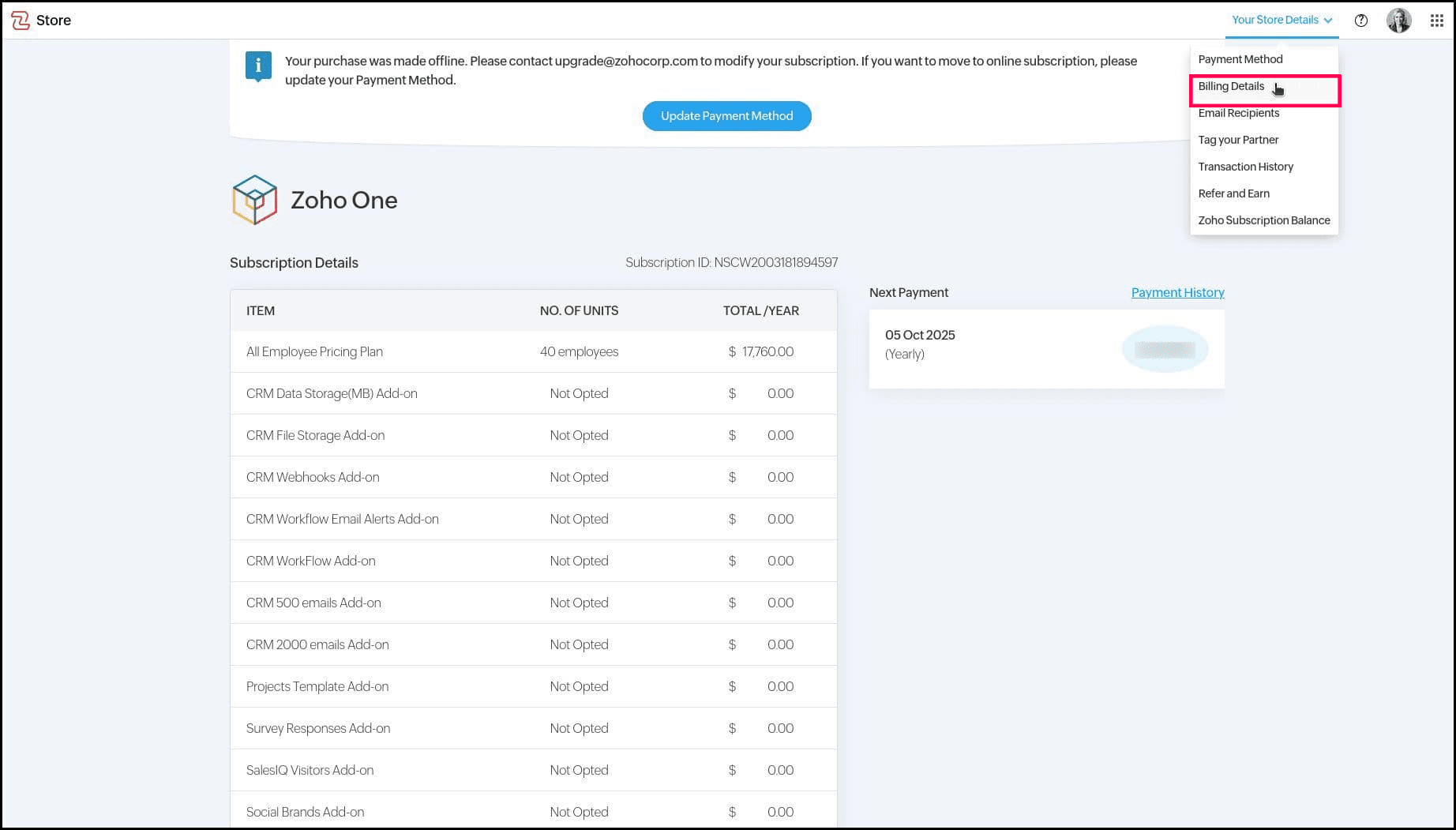Expand the Your Store Details dropdown
The height and width of the screenshot is (830, 1456).
[x=1282, y=20]
